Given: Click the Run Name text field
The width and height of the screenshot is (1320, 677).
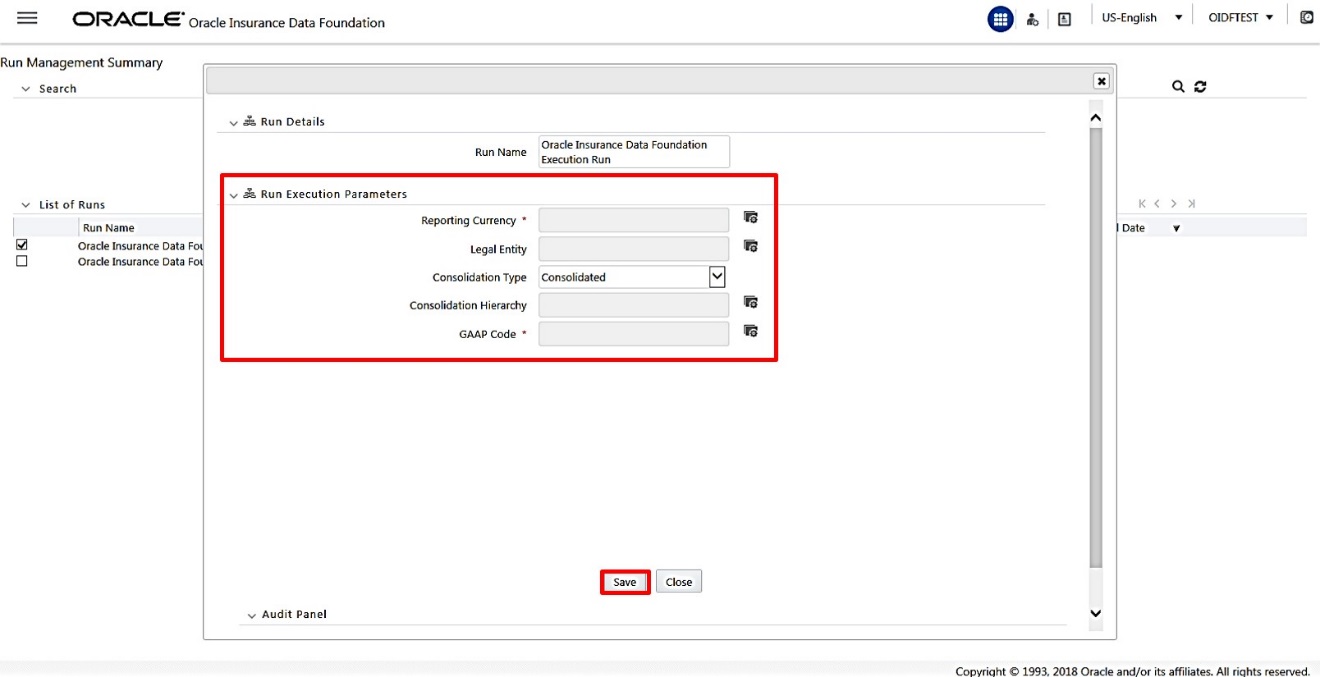Looking at the screenshot, I should coord(634,152).
